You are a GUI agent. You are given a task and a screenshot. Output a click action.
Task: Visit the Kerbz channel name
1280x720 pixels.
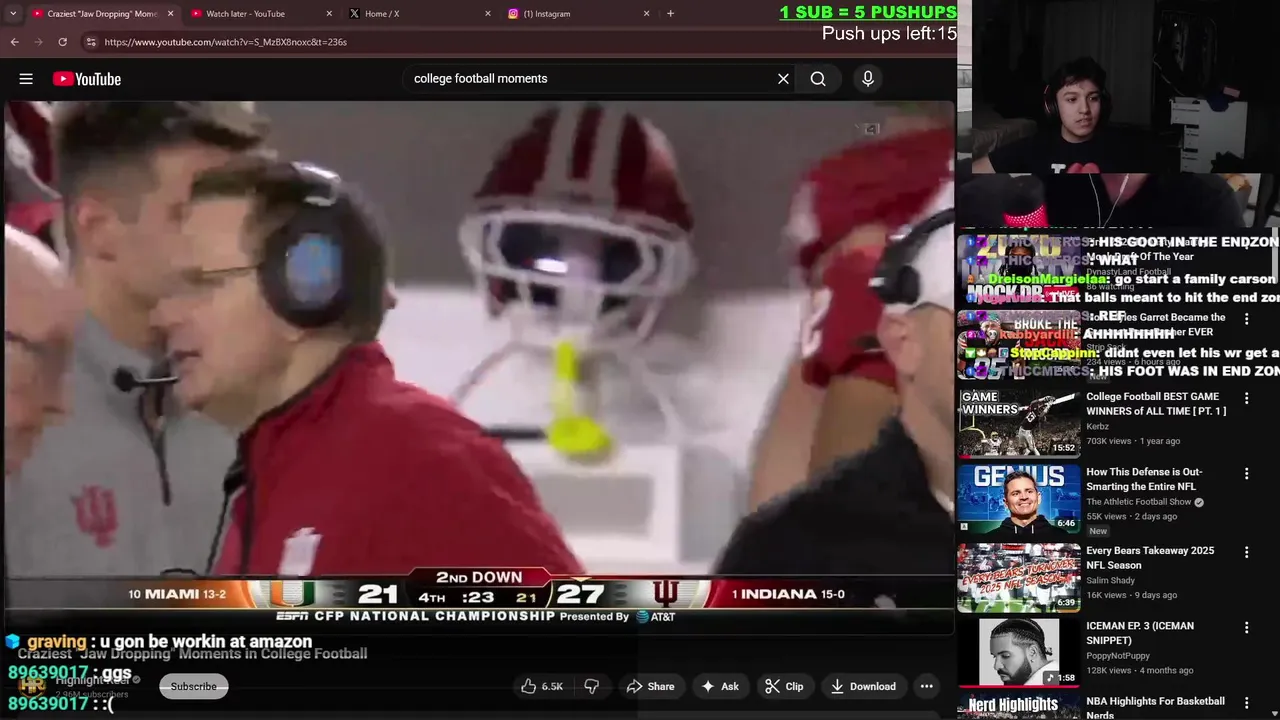1097,427
